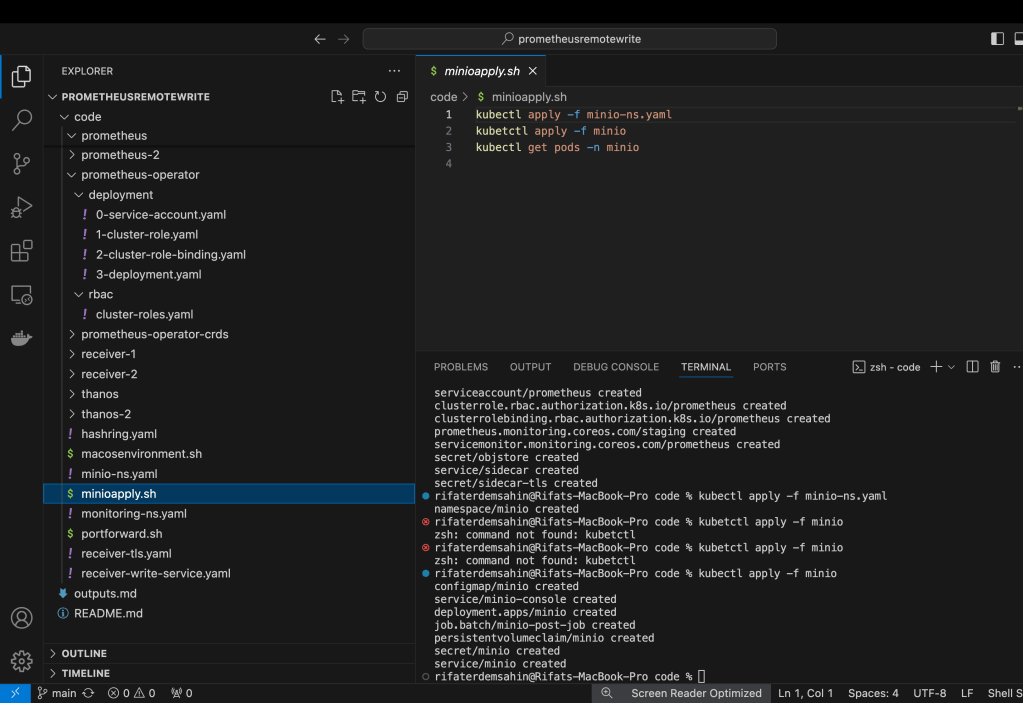1023x703 pixels.
Task: Collapse all folders in Explorer
Action: click(403, 97)
